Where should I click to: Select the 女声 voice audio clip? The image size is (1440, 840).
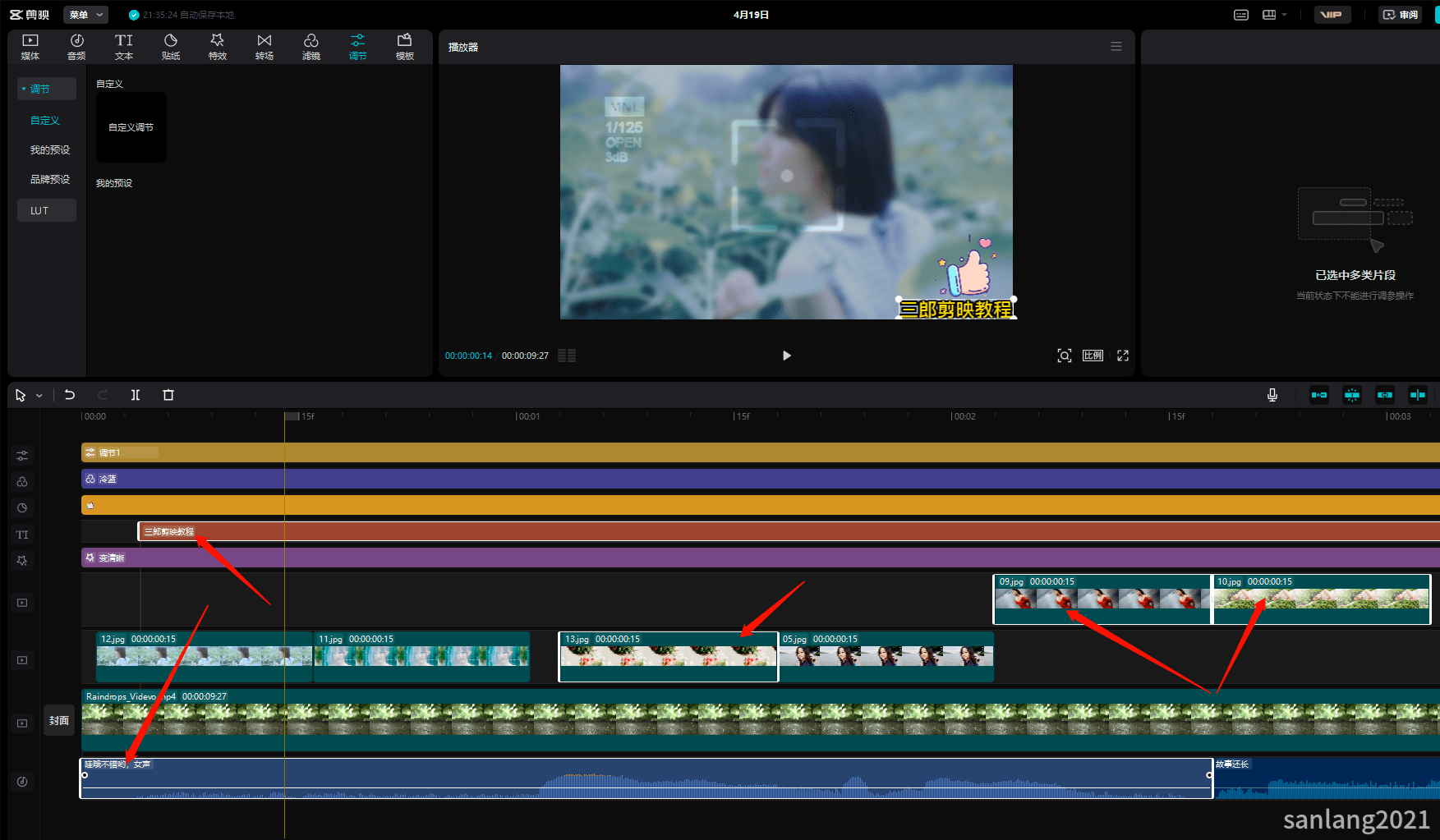(x=646, y=778)
